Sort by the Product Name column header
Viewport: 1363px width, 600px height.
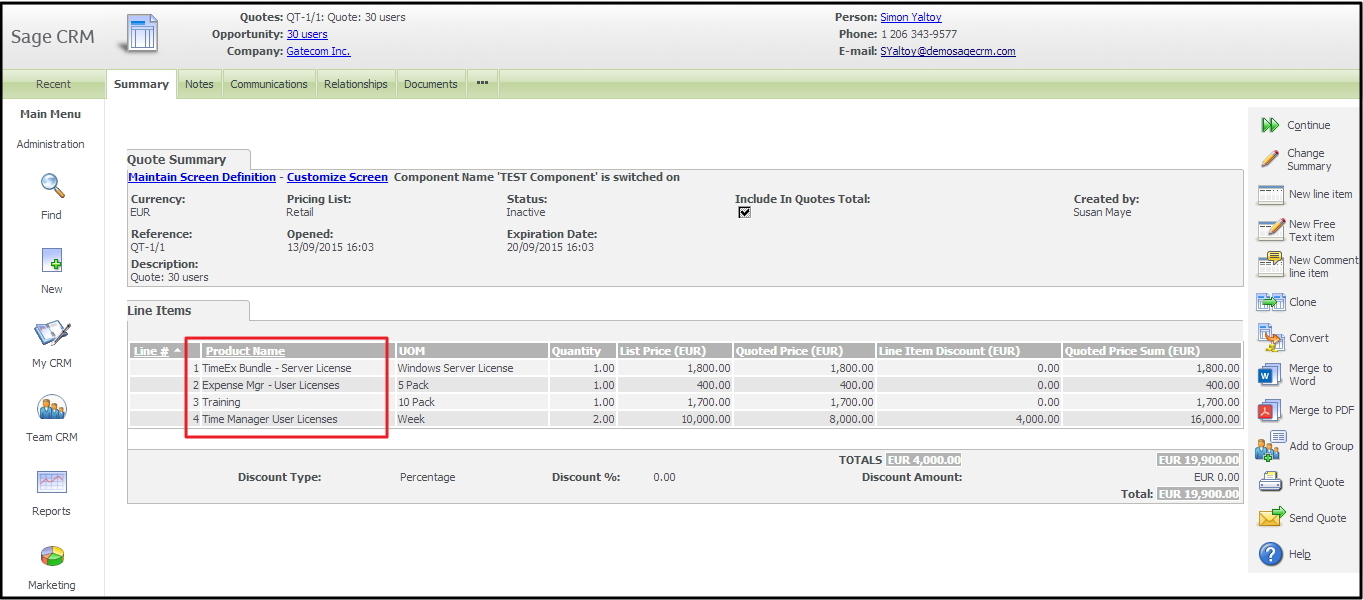[x=245, y=351]
